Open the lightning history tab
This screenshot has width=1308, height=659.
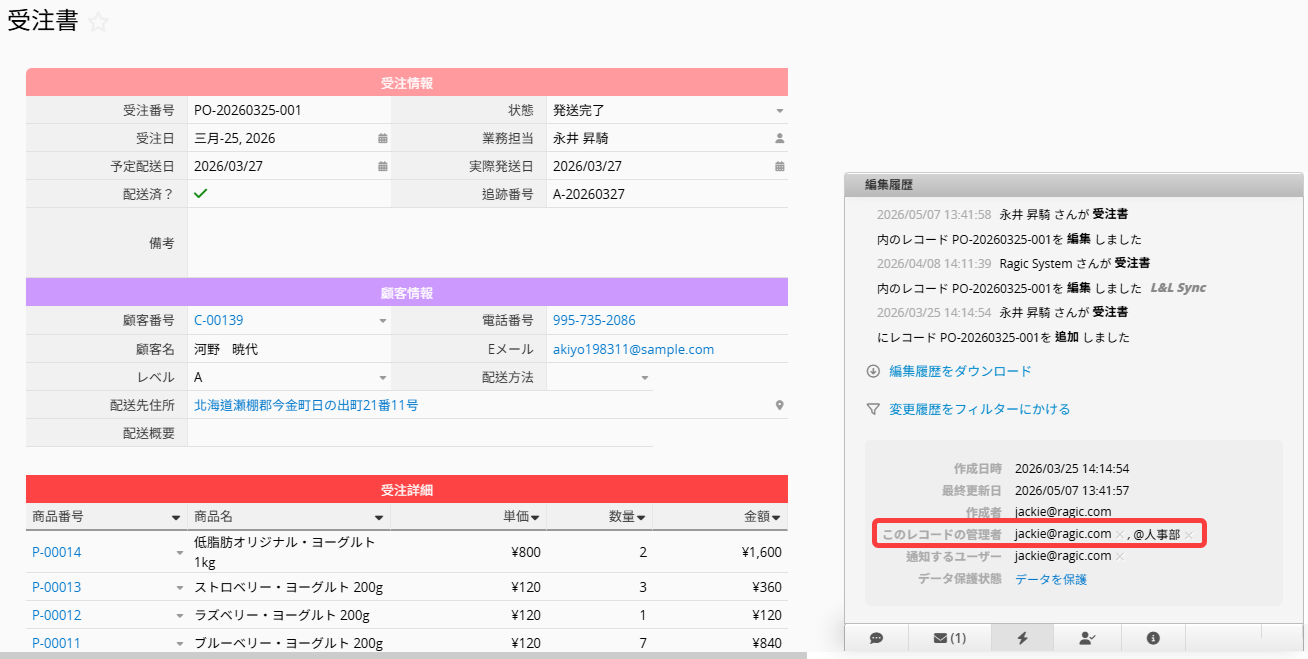click(x=1022, y=637)
